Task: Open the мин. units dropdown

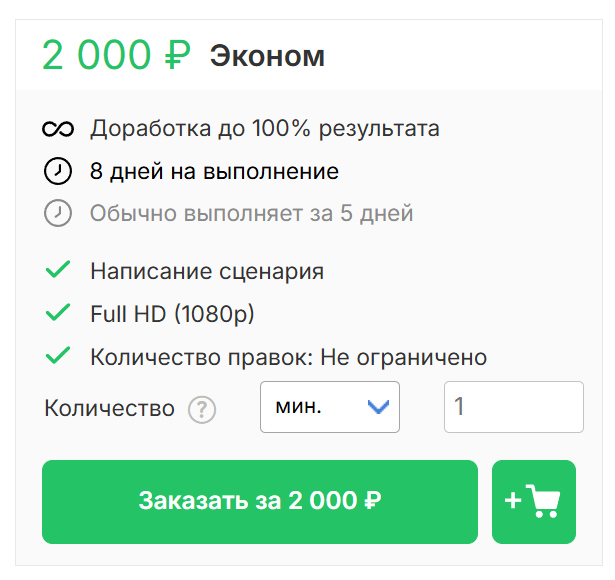Action: [x=329, y=407]
